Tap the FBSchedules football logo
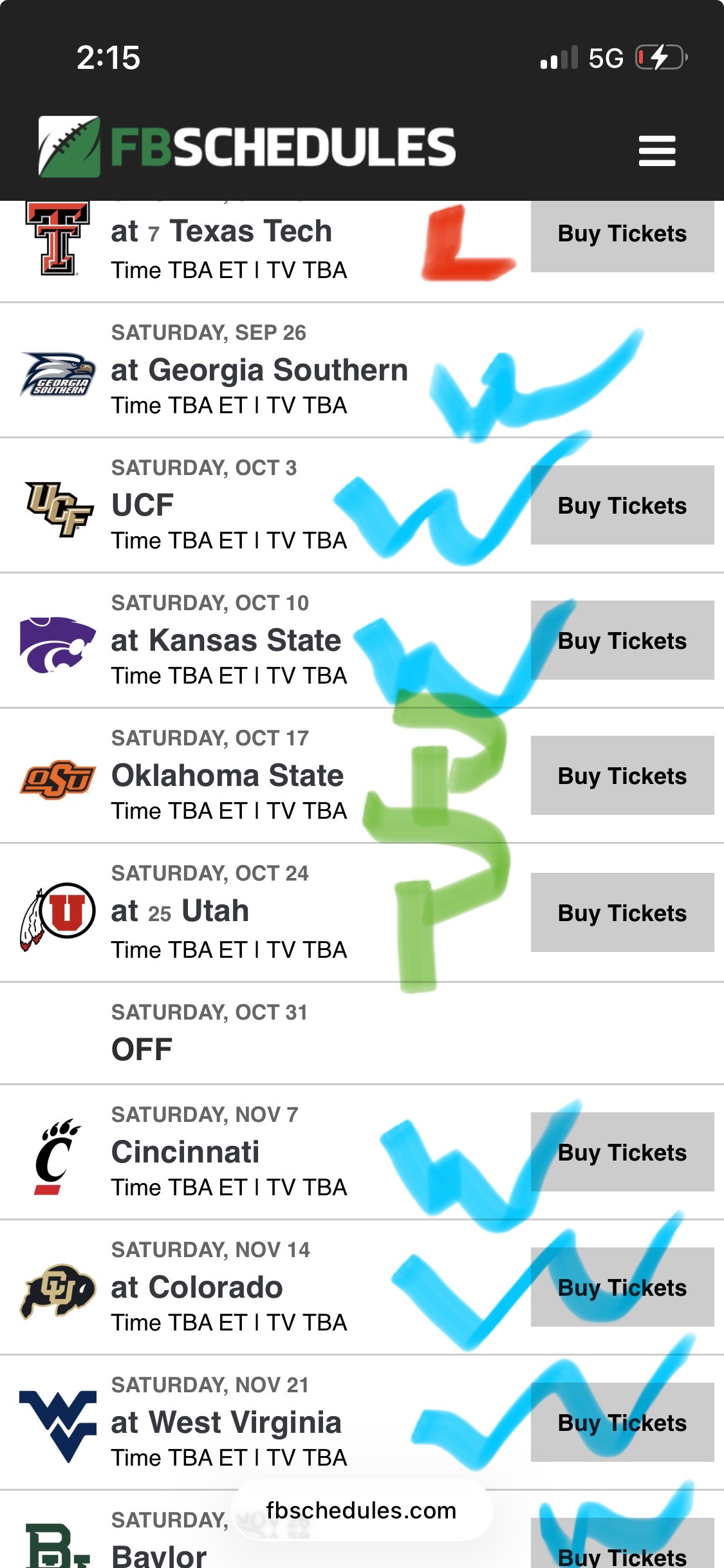Image resolution: width=724 pixels, height=1568 pixels. coord(70,147)
